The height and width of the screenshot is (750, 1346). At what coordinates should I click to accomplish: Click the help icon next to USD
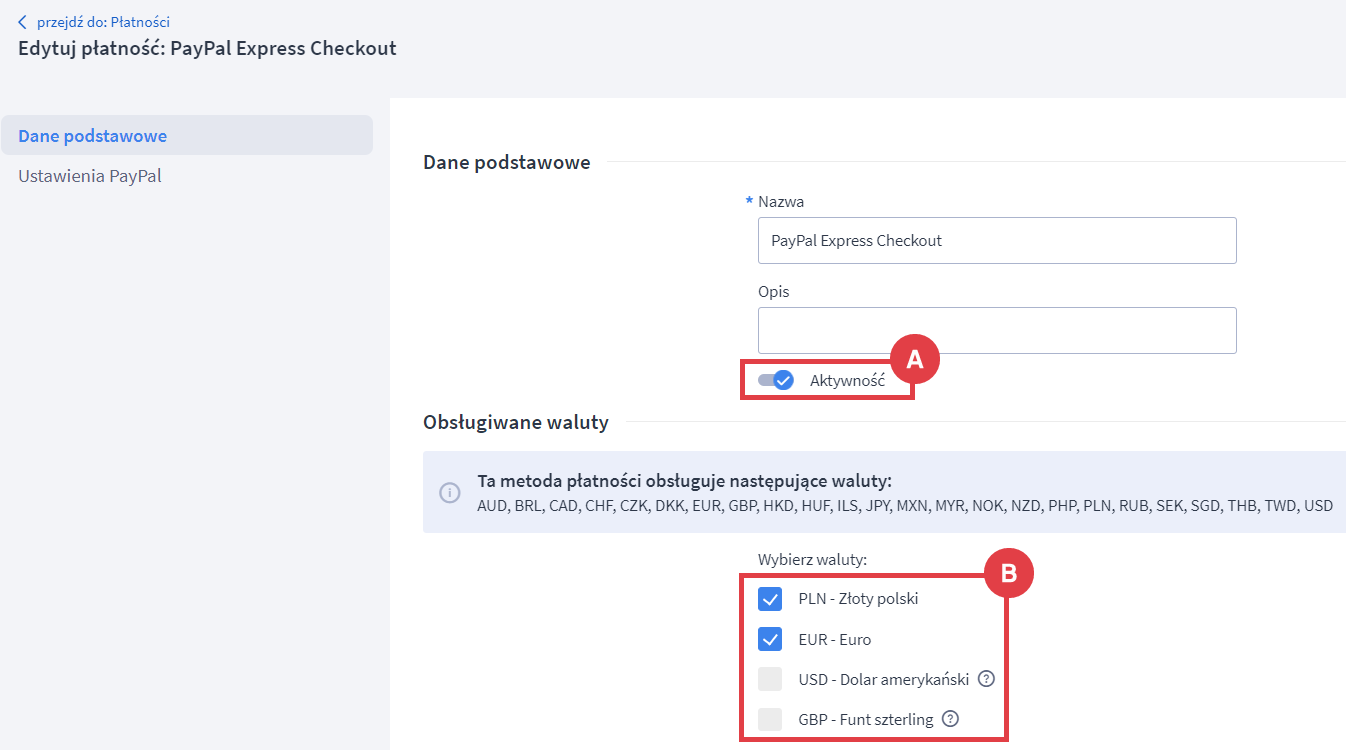click(x=986, y=679)
